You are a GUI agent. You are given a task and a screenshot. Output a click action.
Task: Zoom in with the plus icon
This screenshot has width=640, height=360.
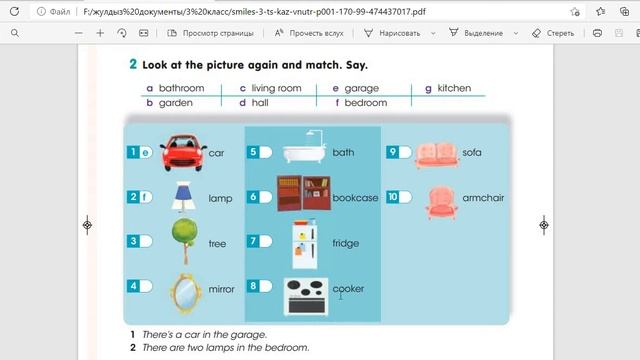click(100, 33)
